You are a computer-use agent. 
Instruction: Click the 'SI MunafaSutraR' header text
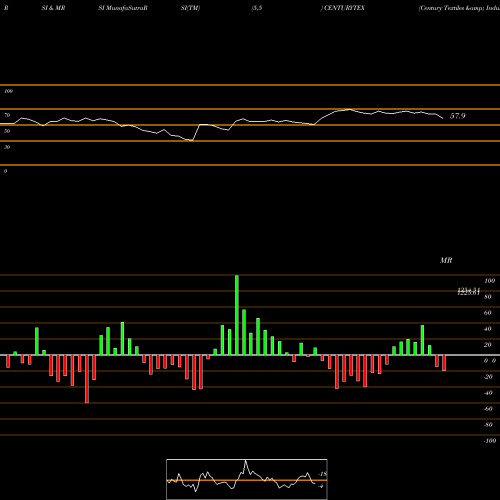coord(123,8)
